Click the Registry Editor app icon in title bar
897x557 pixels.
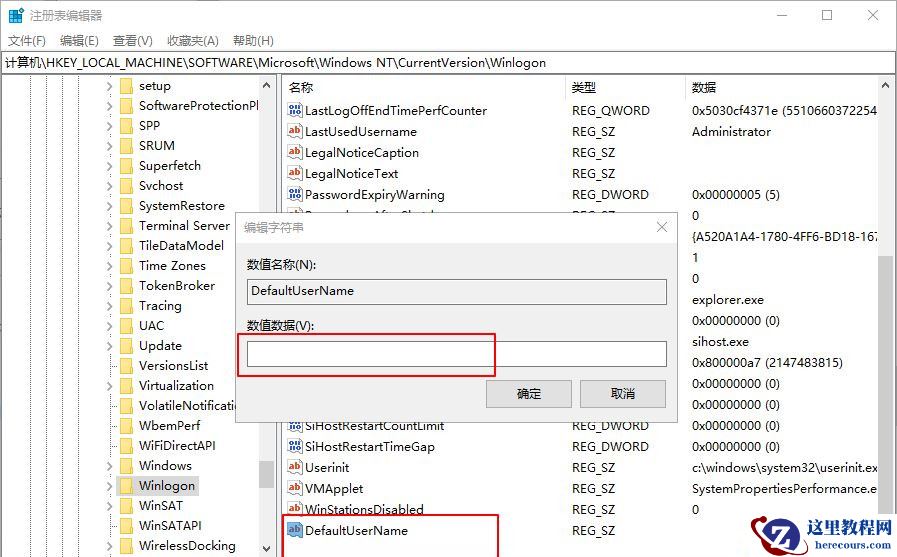(16, 15)
